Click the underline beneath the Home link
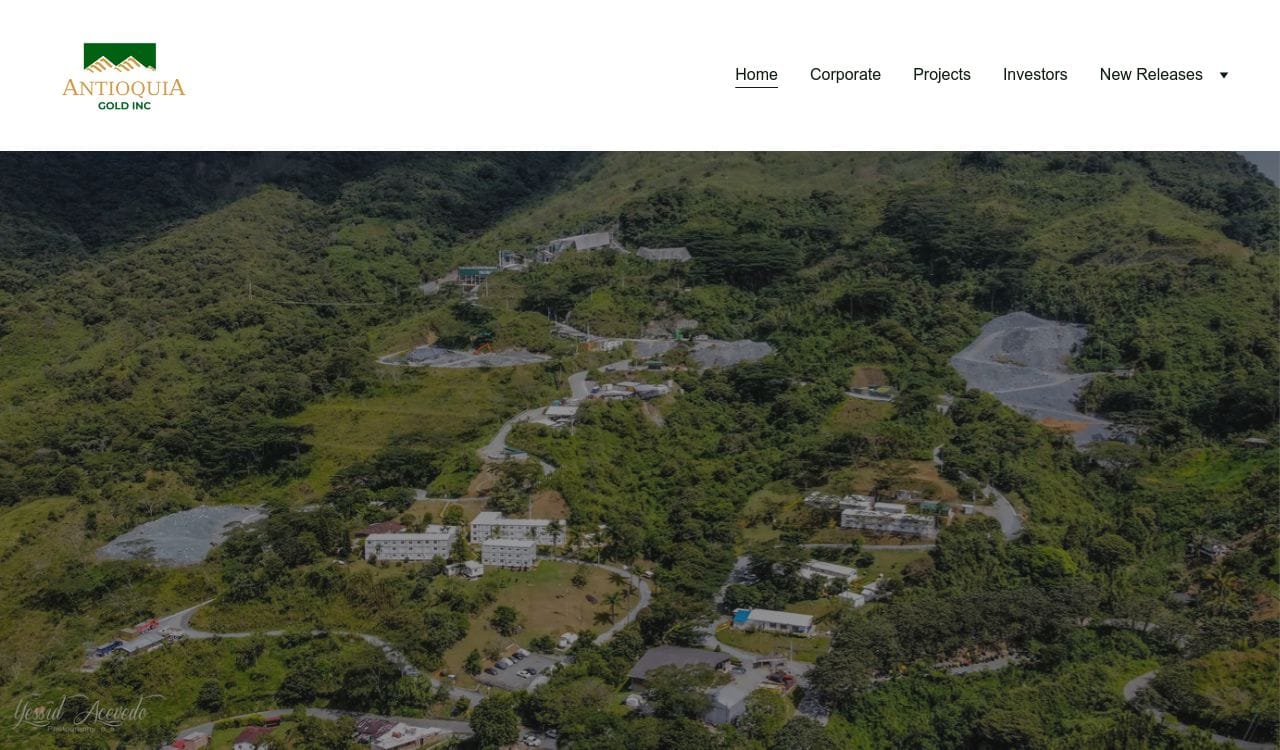Viewport: 1280px width, 750px height. point(756,87)
